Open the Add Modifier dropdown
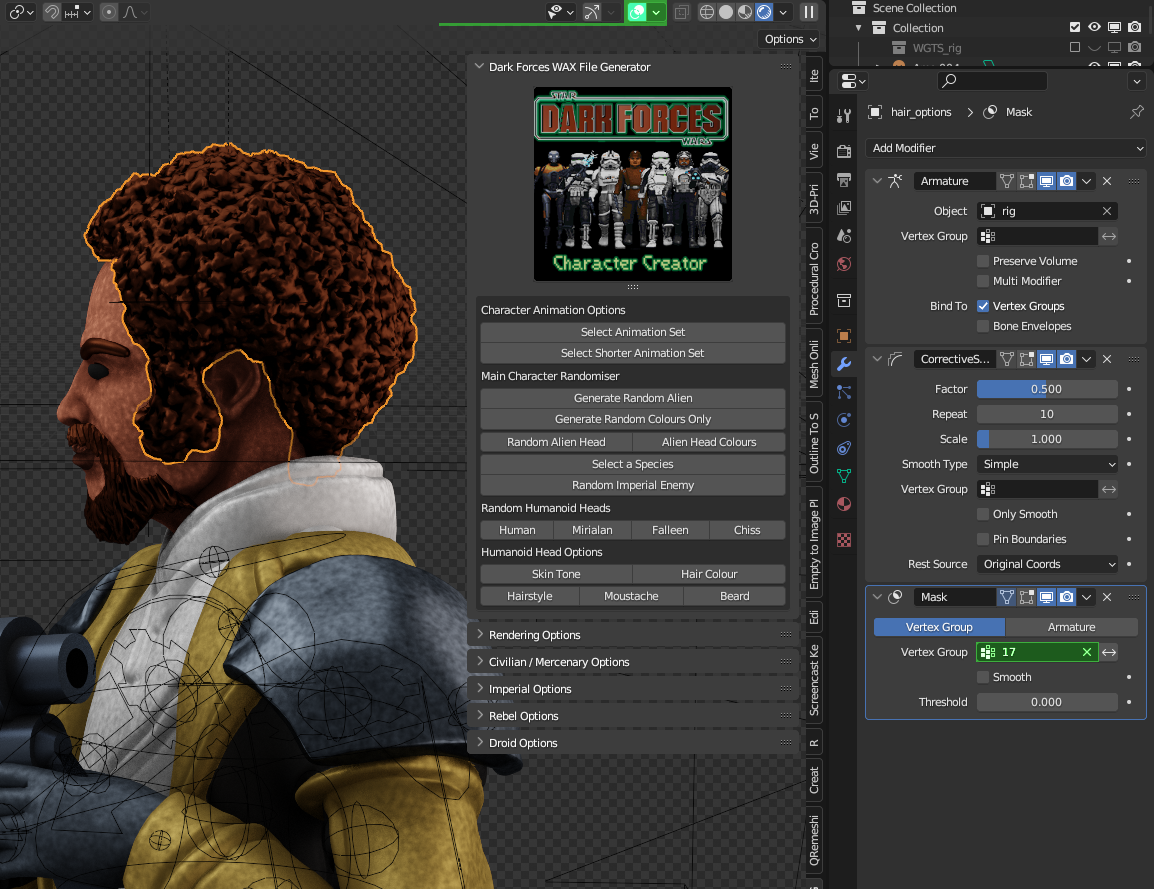The image size is (1154, 889). point(1005,148)
